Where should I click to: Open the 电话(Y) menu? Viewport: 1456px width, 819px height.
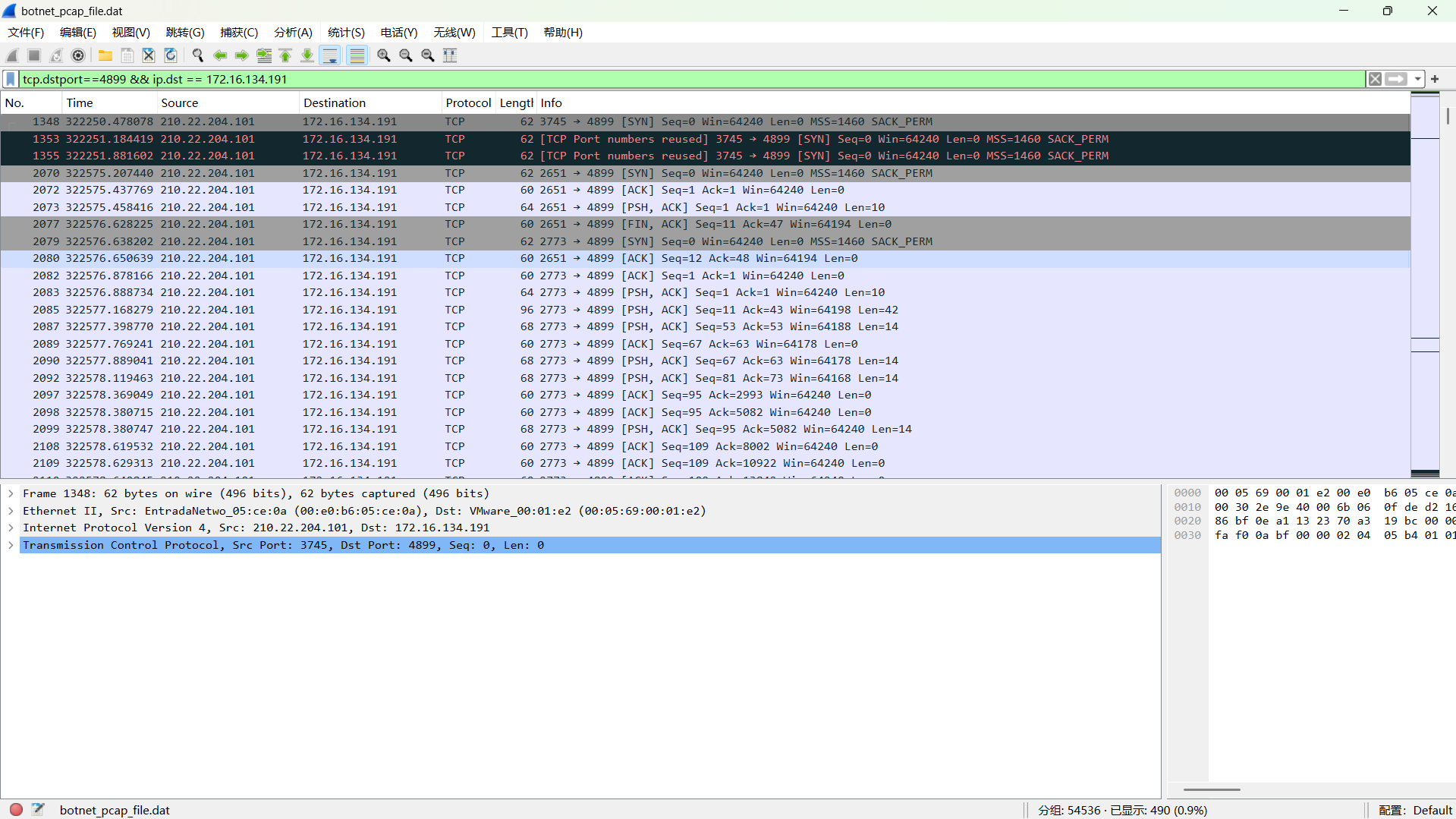pyautogui.click(x=399, y=33)
